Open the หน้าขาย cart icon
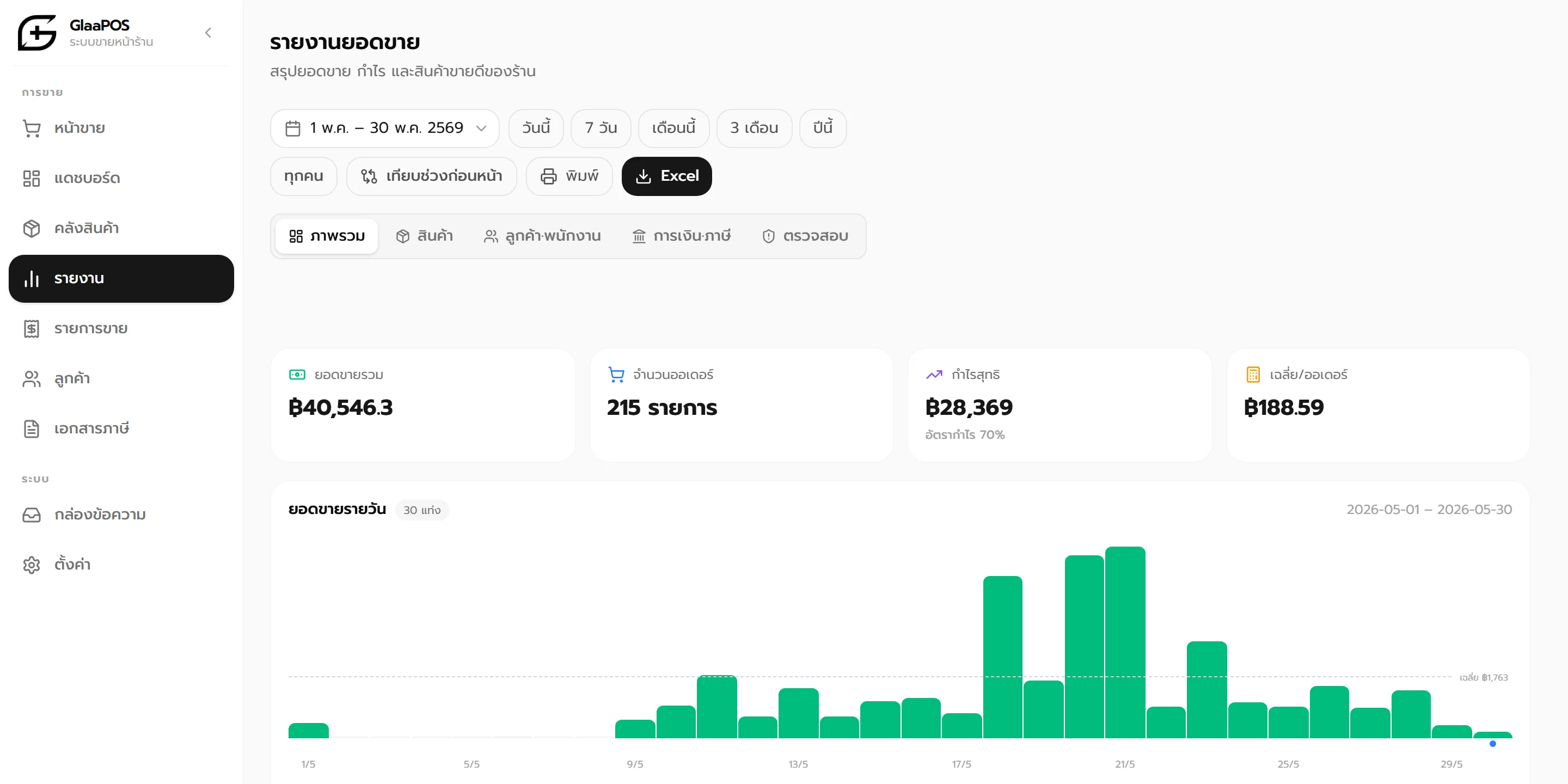The height and width of the screenshot is (784, 1568). pos(32,128)
